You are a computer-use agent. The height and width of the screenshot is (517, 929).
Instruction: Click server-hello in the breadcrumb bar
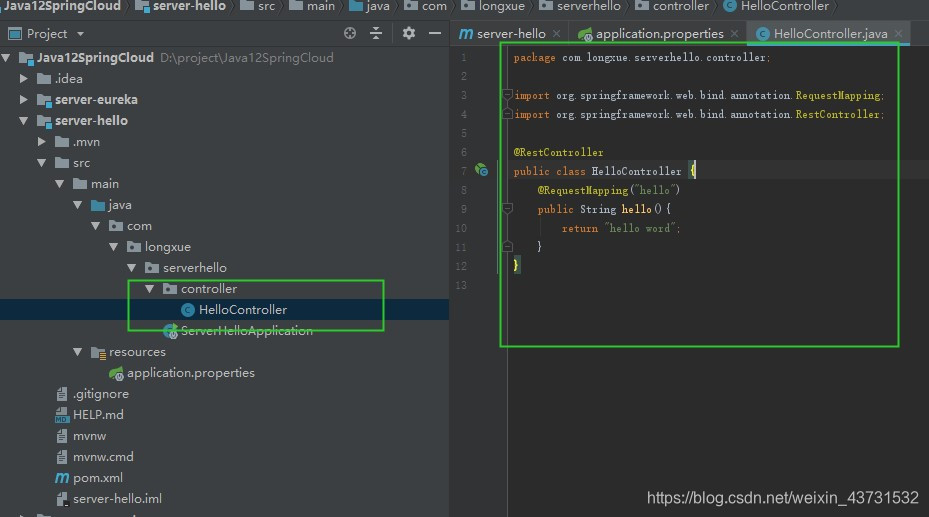pyautogui.click(x=181, y=7)
